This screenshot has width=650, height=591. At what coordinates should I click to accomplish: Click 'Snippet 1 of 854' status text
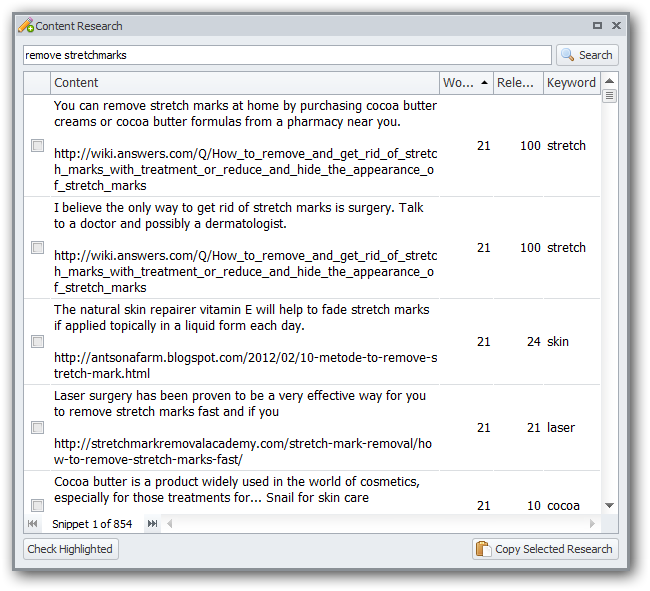[92, 524]
